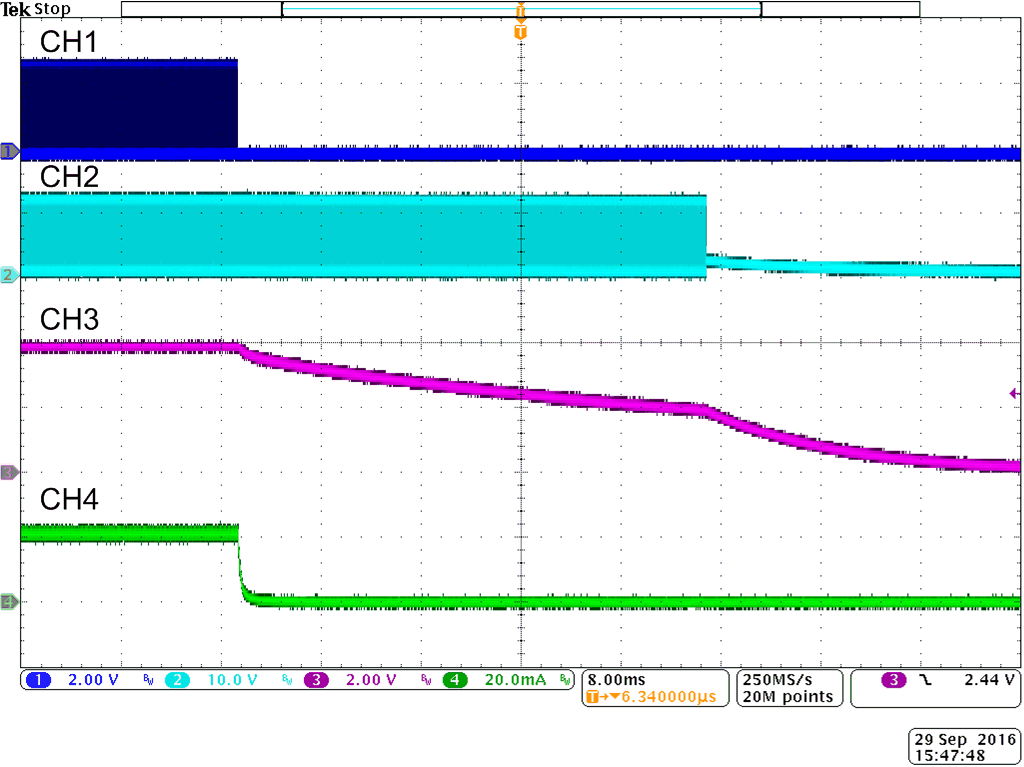Select the cyan channel 2 badge icon
Screen dimensions: 1024x767
click(x=176, y=680)
